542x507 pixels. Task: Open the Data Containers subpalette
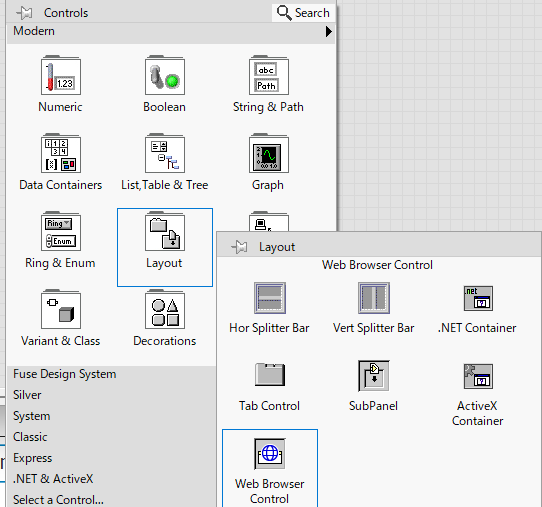coord(61,153)
